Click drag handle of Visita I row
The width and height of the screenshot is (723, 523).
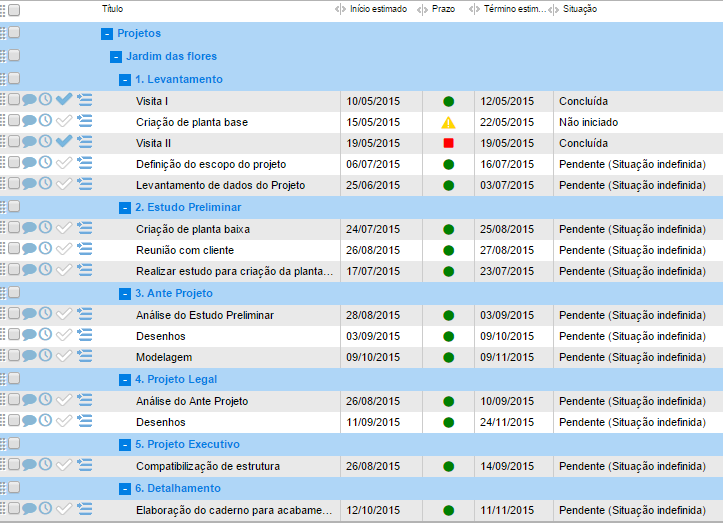click(3, 99)
